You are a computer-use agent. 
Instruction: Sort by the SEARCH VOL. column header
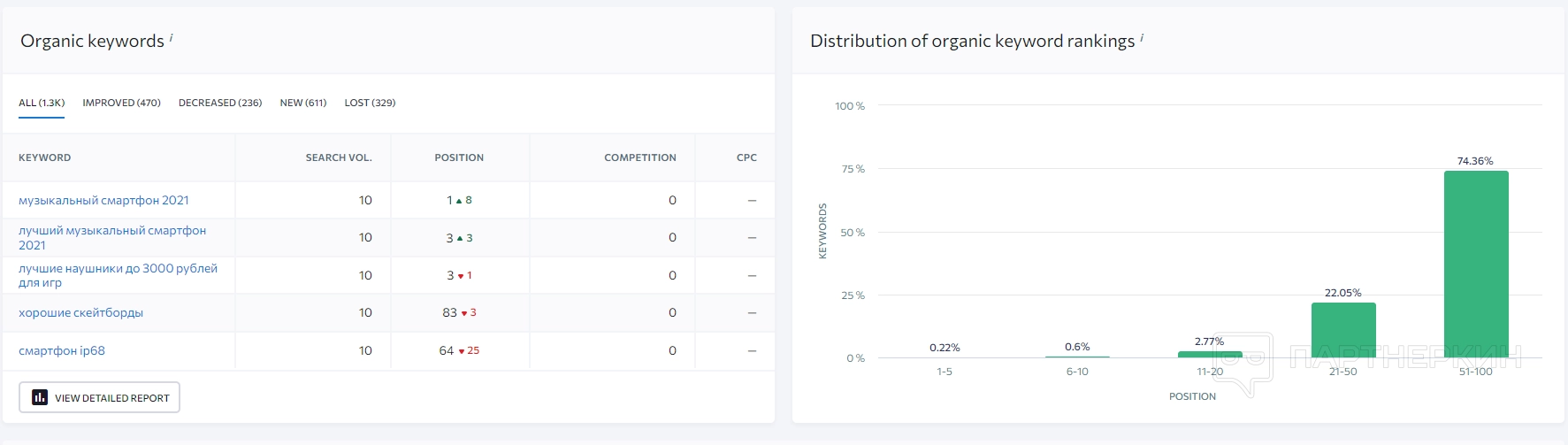click(339, 157)
